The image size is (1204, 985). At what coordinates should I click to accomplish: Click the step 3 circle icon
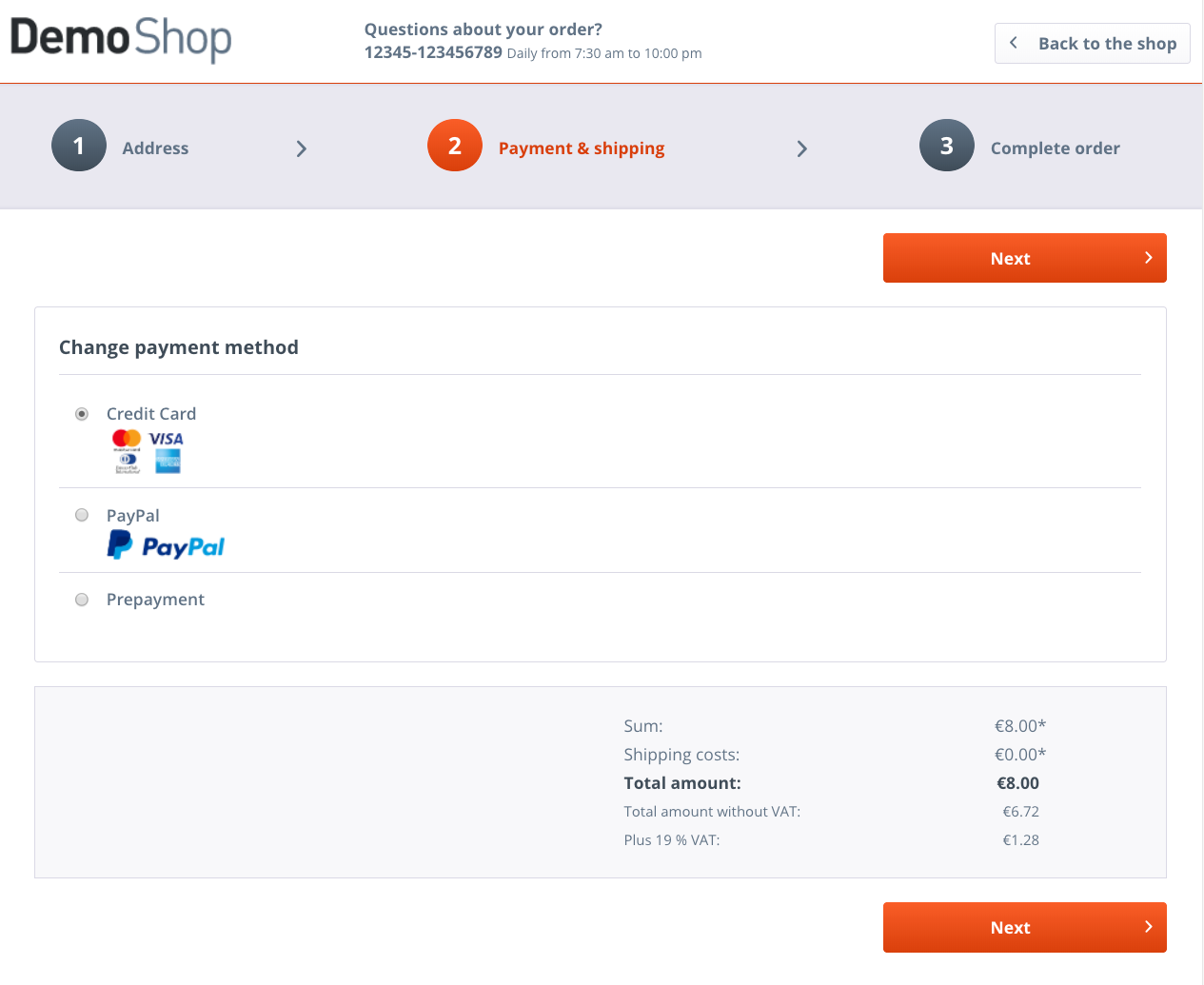coord(947,146)
